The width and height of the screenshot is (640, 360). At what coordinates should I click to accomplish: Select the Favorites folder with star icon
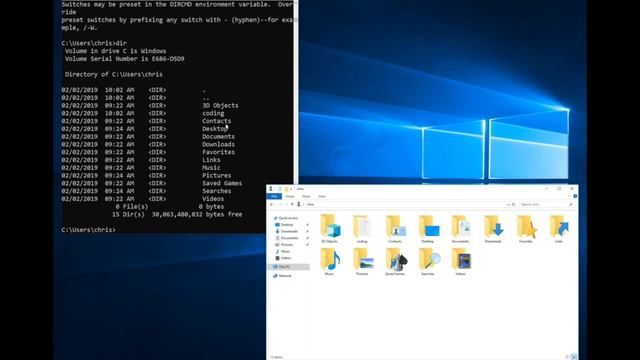[526, 229]
